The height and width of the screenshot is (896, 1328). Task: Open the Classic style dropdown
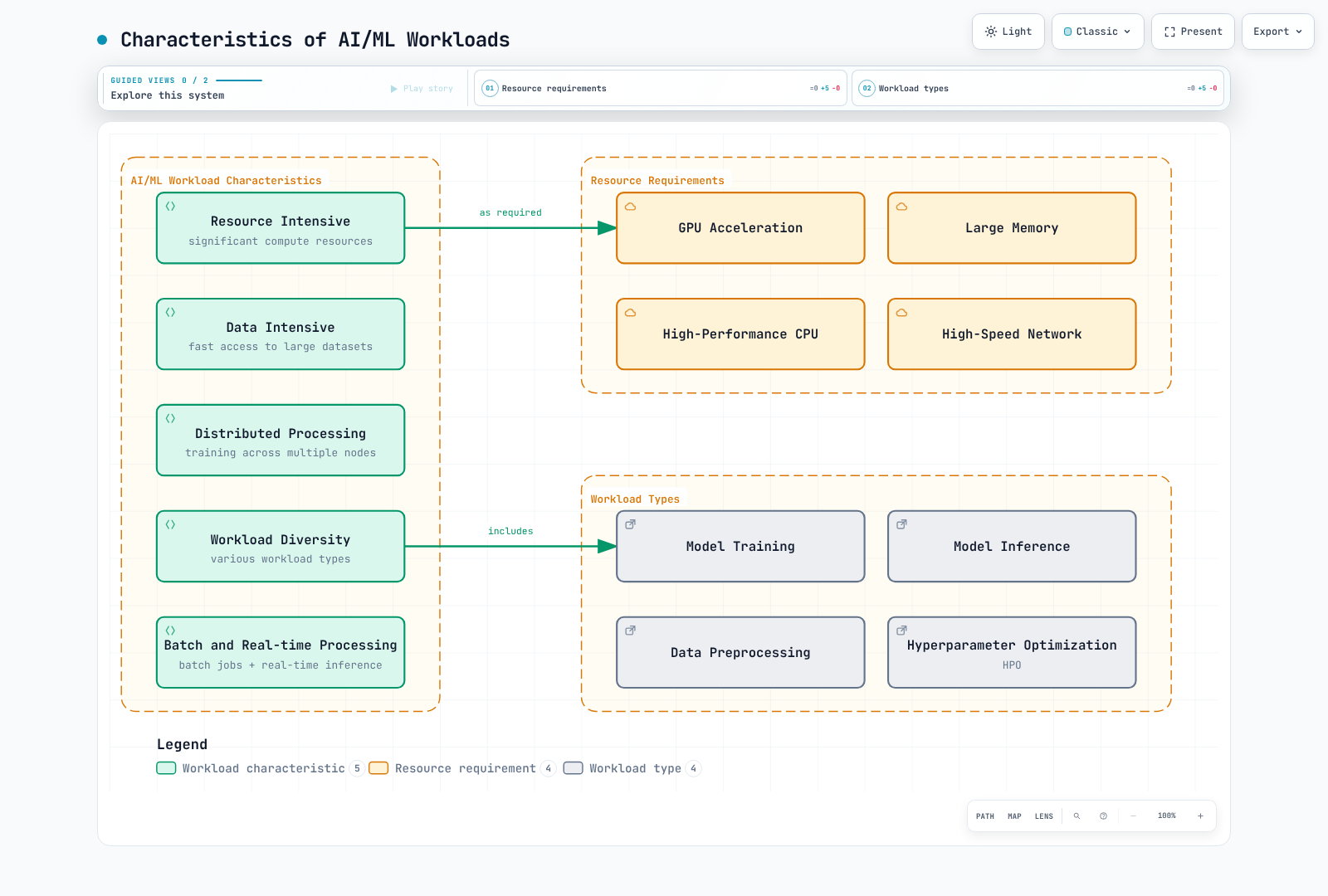pos(1098,32)
